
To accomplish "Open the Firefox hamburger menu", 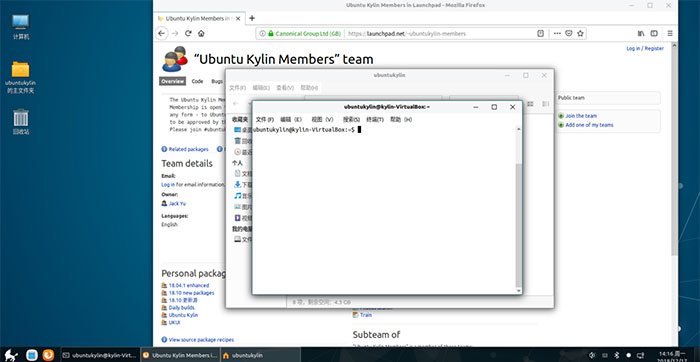I will (x=670, y=33).
